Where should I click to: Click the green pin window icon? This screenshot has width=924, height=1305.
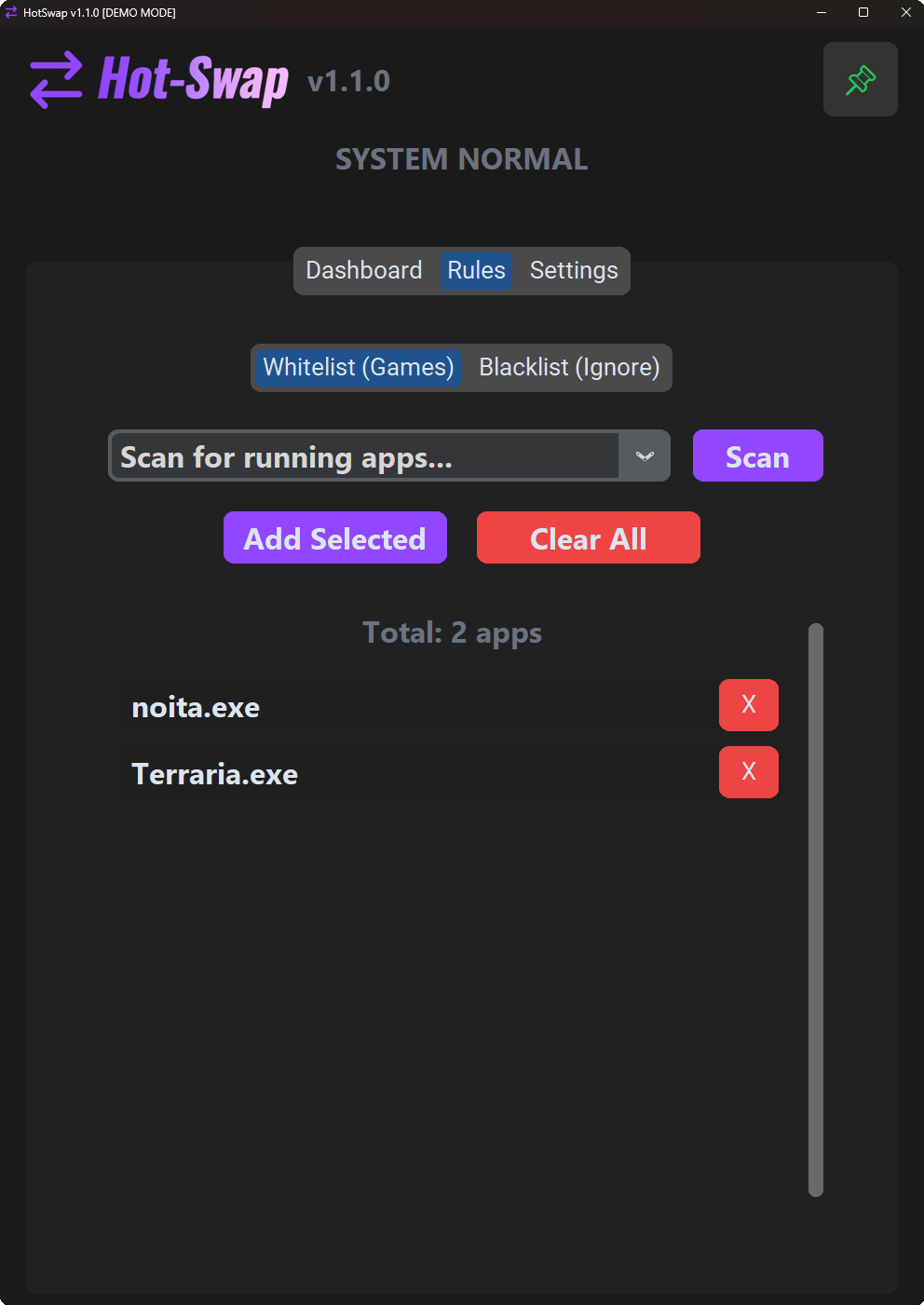[861, 80]
